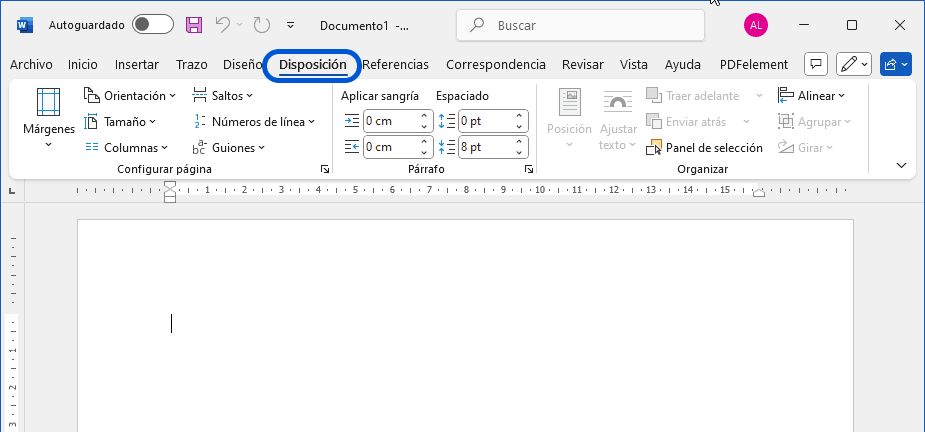925x432 pixels.
Task: Click the first line indent marker on ruler
Action: 170,185
